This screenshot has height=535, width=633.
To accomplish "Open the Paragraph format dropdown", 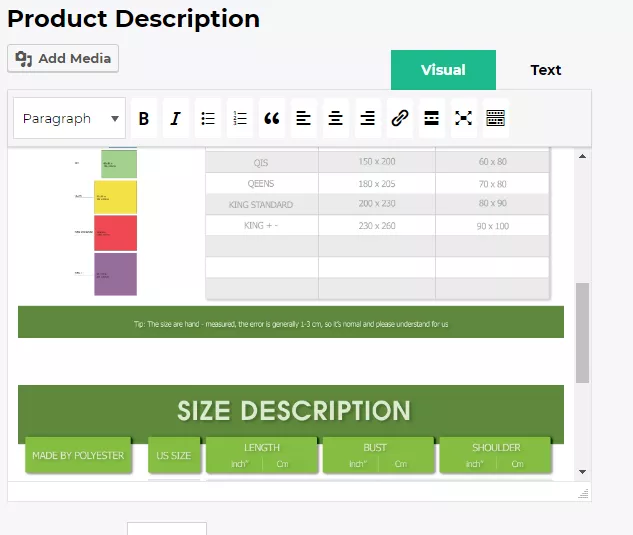I will click(70, 118).
